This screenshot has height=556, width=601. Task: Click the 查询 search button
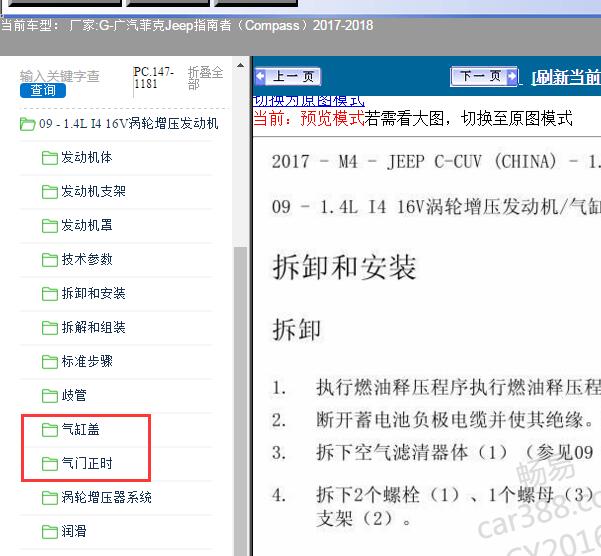coord(43,90)
